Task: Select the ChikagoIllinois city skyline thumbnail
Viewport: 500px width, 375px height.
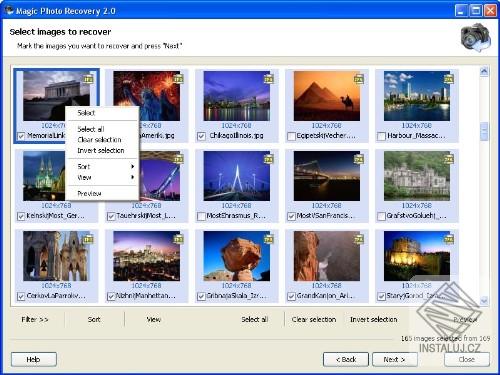Action: point(237,96)
